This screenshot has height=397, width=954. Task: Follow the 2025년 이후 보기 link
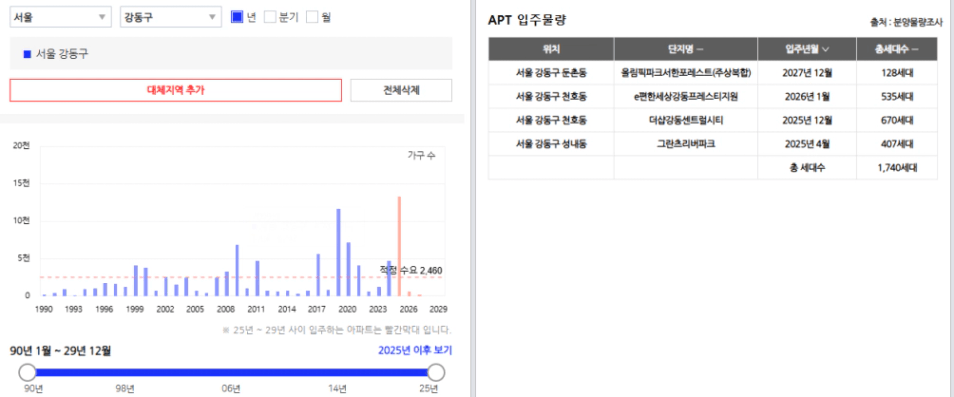(x=415, y=350)
